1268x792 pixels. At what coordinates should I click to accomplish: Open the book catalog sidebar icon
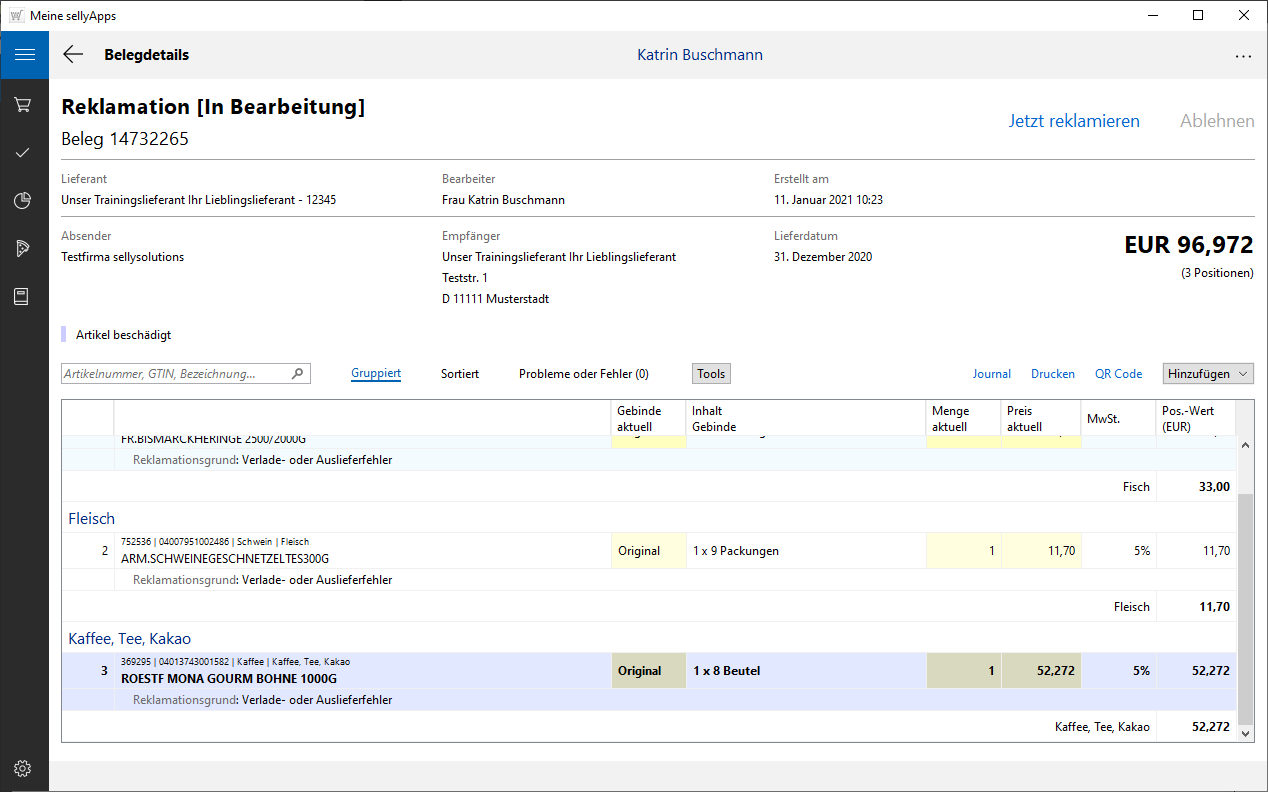tap(23, 297)
